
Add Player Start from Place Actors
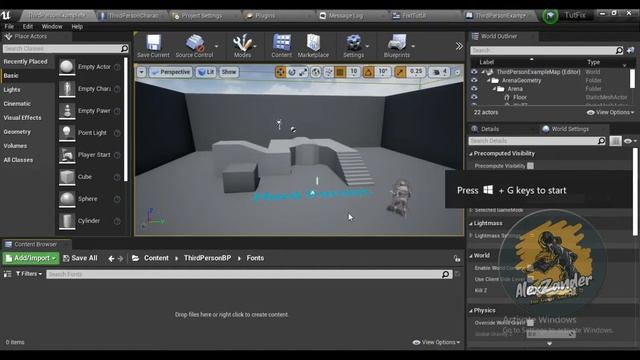tap(90, 155)
